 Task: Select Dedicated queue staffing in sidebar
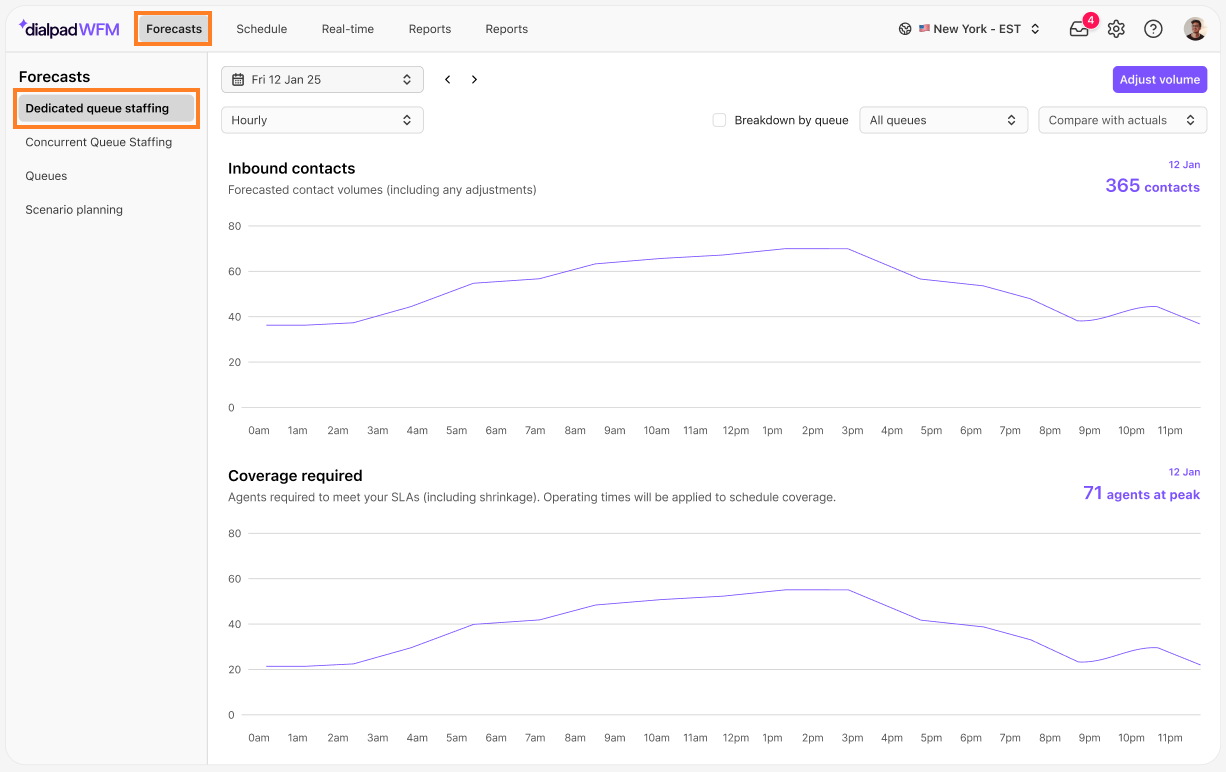click(106, 108)
